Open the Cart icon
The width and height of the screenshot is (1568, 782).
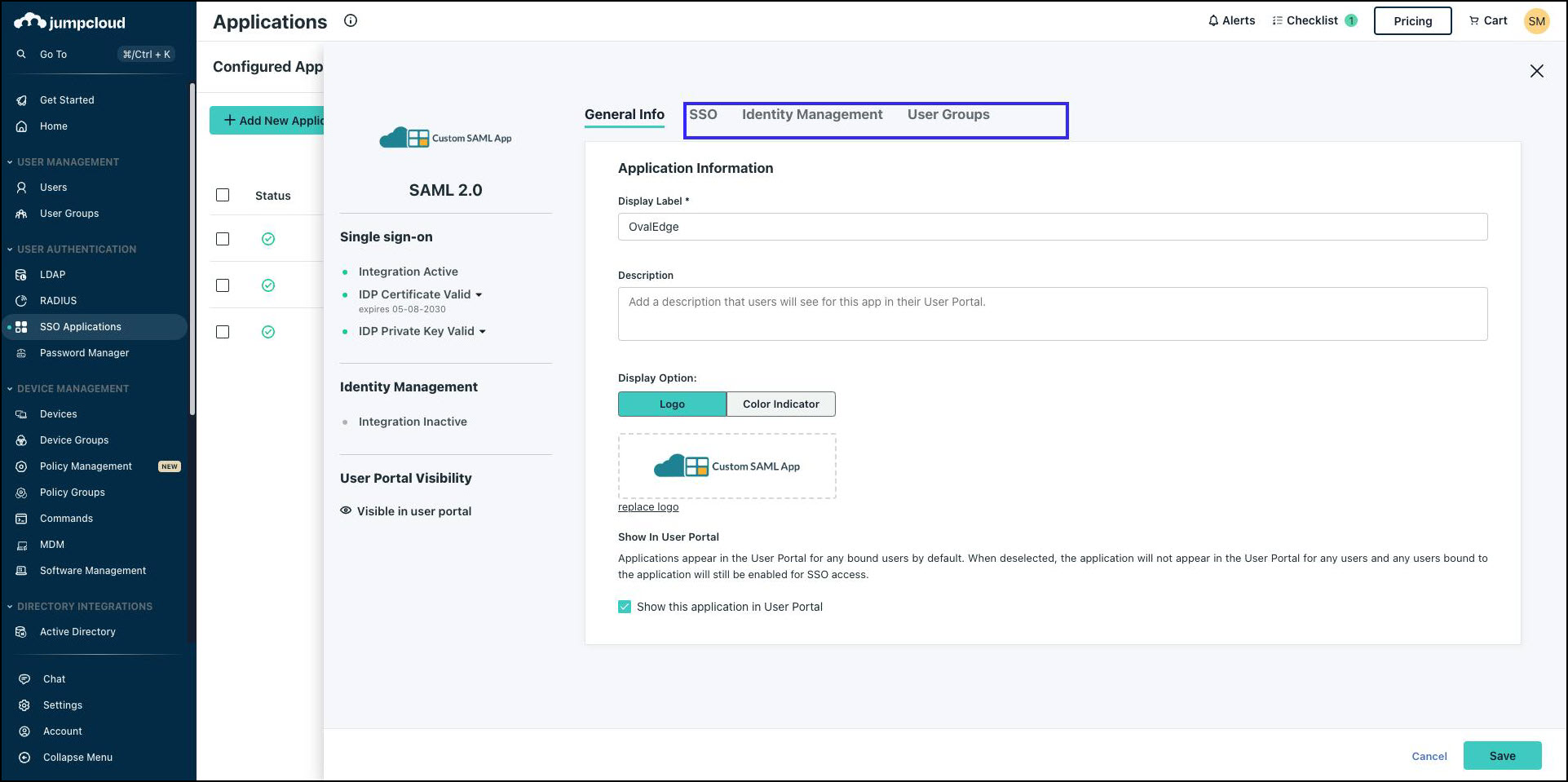pos(1473,20)
